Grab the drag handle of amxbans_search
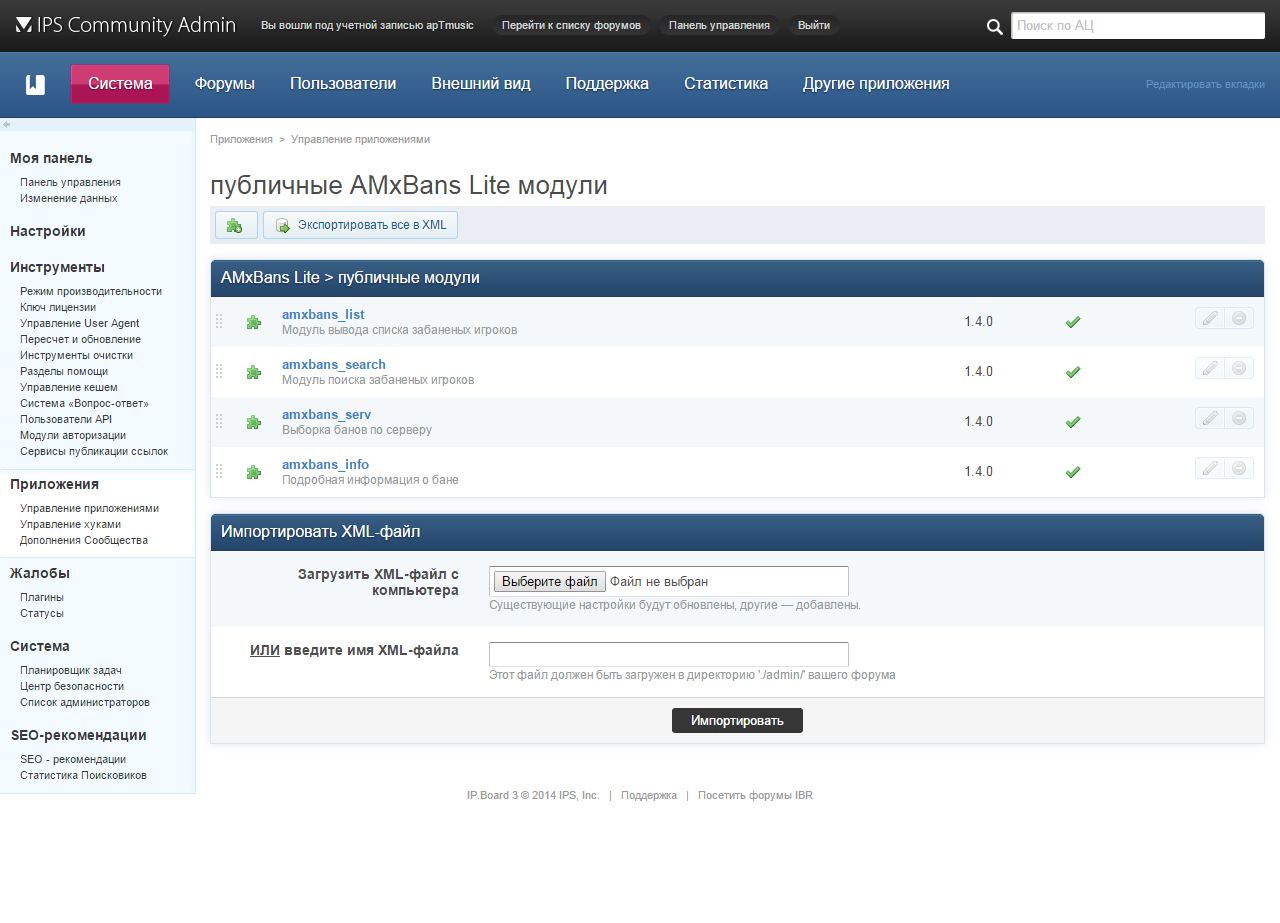 (x=219, y=372)
